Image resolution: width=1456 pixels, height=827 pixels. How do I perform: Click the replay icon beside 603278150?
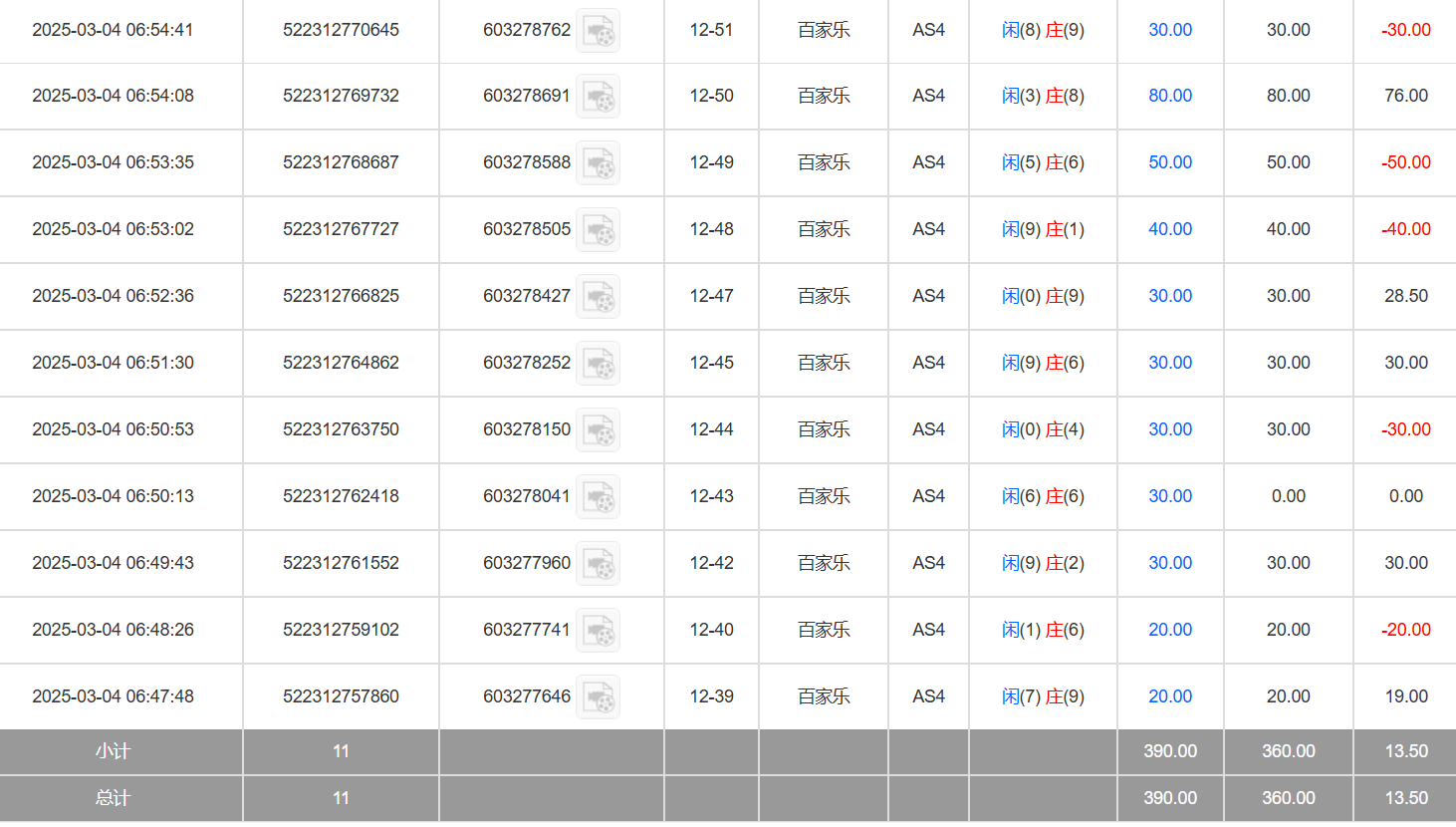[x=599, y=430]
